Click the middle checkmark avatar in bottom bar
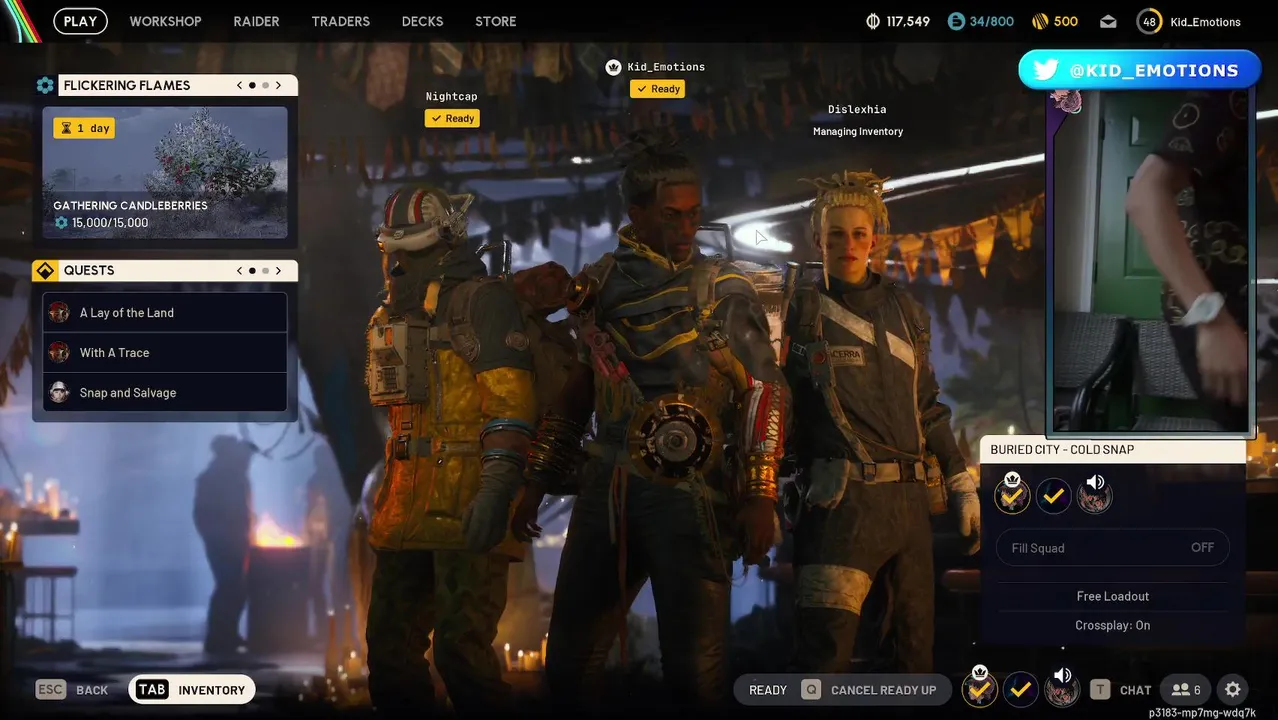 pyautogui.click(x=1020, y=689)
